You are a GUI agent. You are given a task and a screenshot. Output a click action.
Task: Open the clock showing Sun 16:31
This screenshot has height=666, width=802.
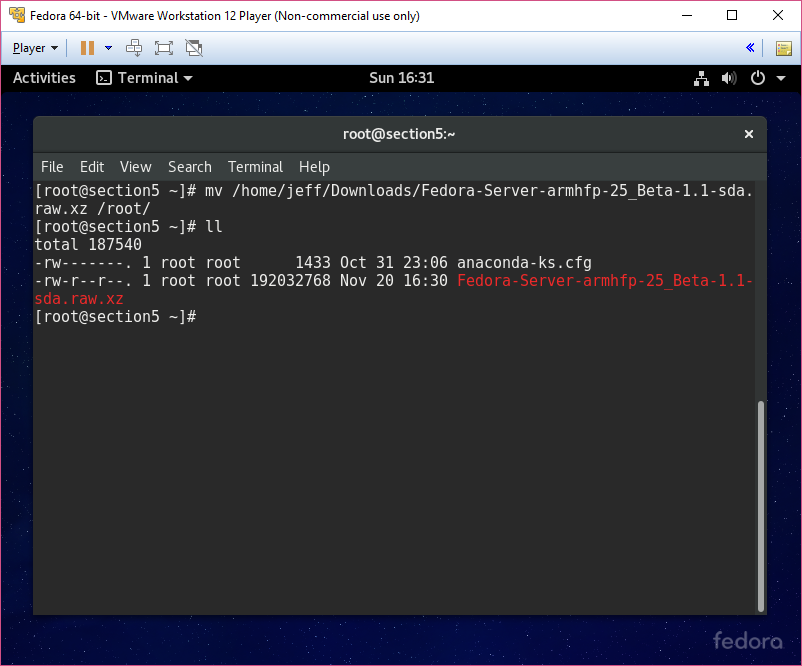pyautogui.click(x=402, y=78)
